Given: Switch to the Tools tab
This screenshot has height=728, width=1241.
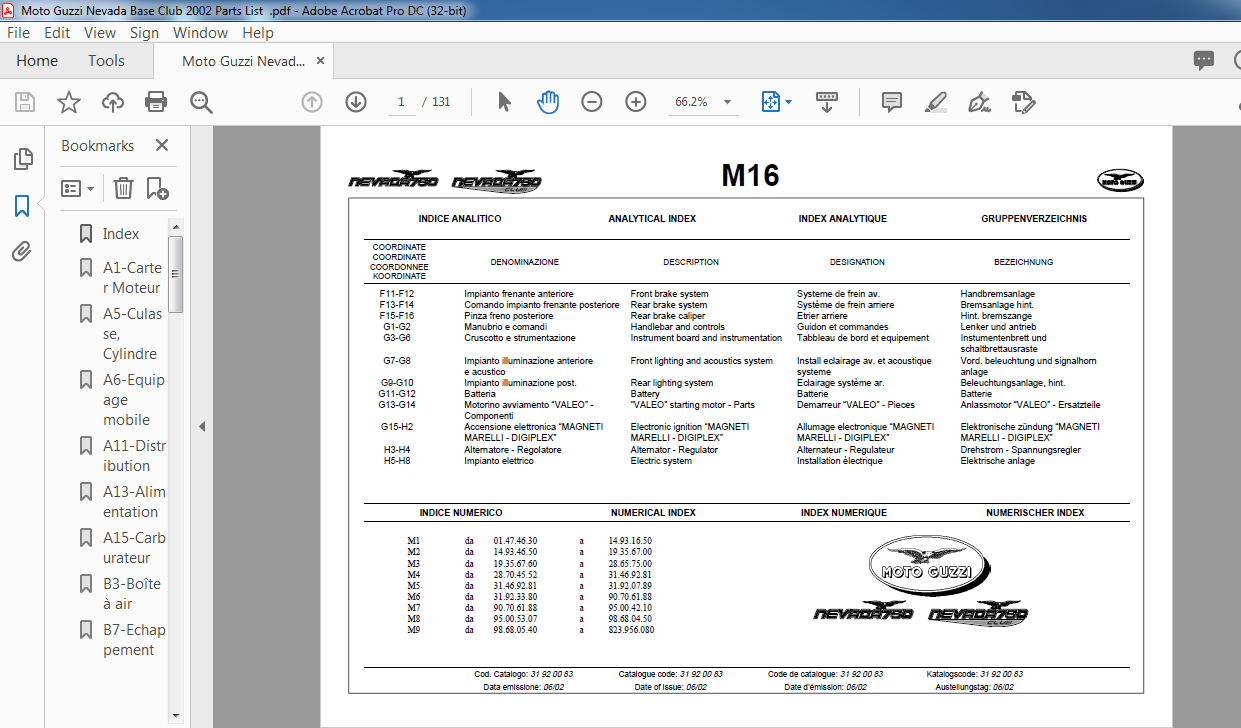Looking at the screenshot, I should pyautogui.click(x=106, y=61).
